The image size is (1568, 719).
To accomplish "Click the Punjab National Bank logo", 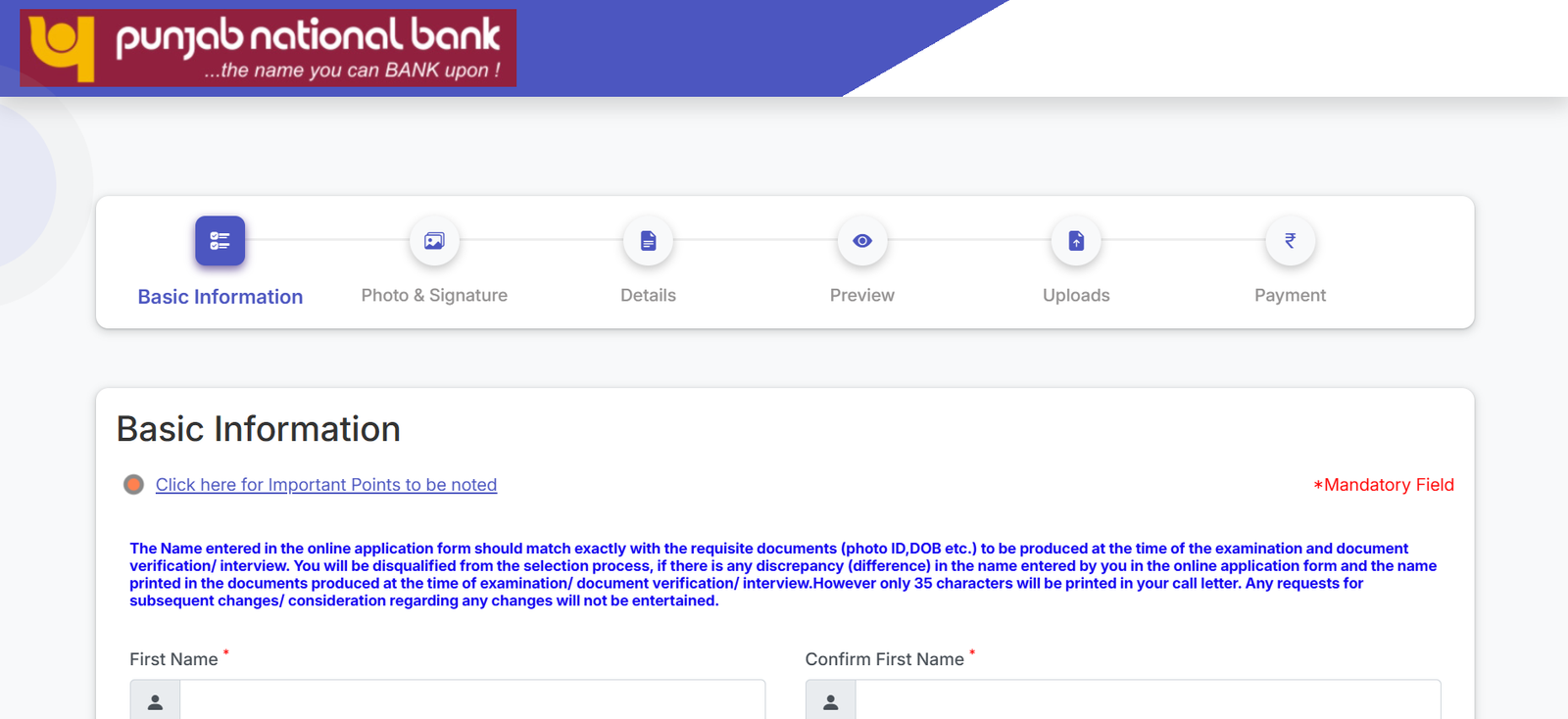I will (269, 48).
